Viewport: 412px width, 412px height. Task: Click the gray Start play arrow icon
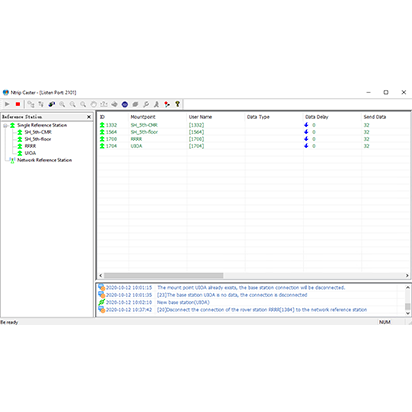tap(7, 104)
